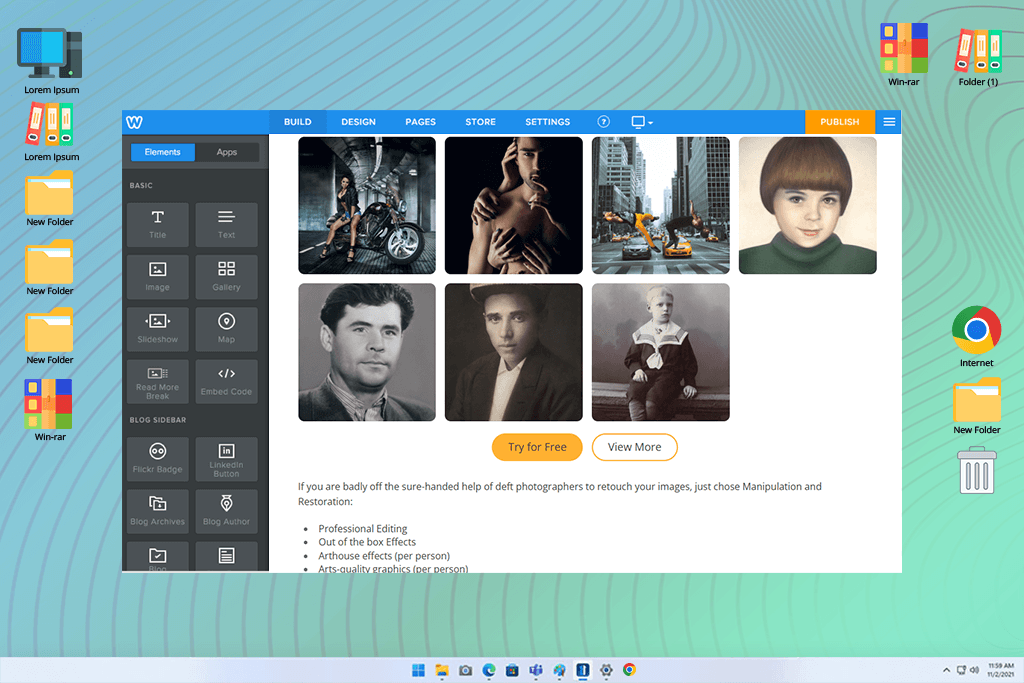Click the BASIC section heading
Image resolution: width=1024 pixels, height=683 pixels.
pos(141,185)
